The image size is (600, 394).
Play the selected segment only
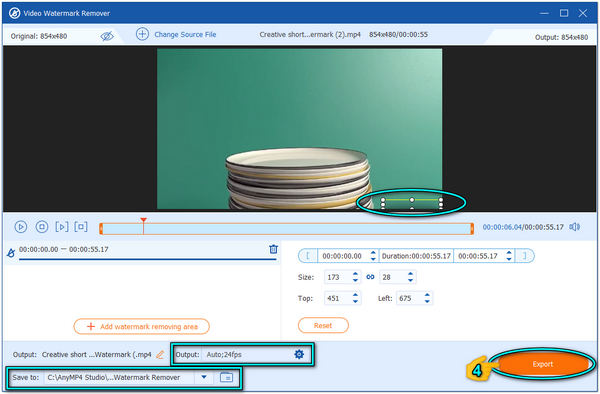[81, 227]
